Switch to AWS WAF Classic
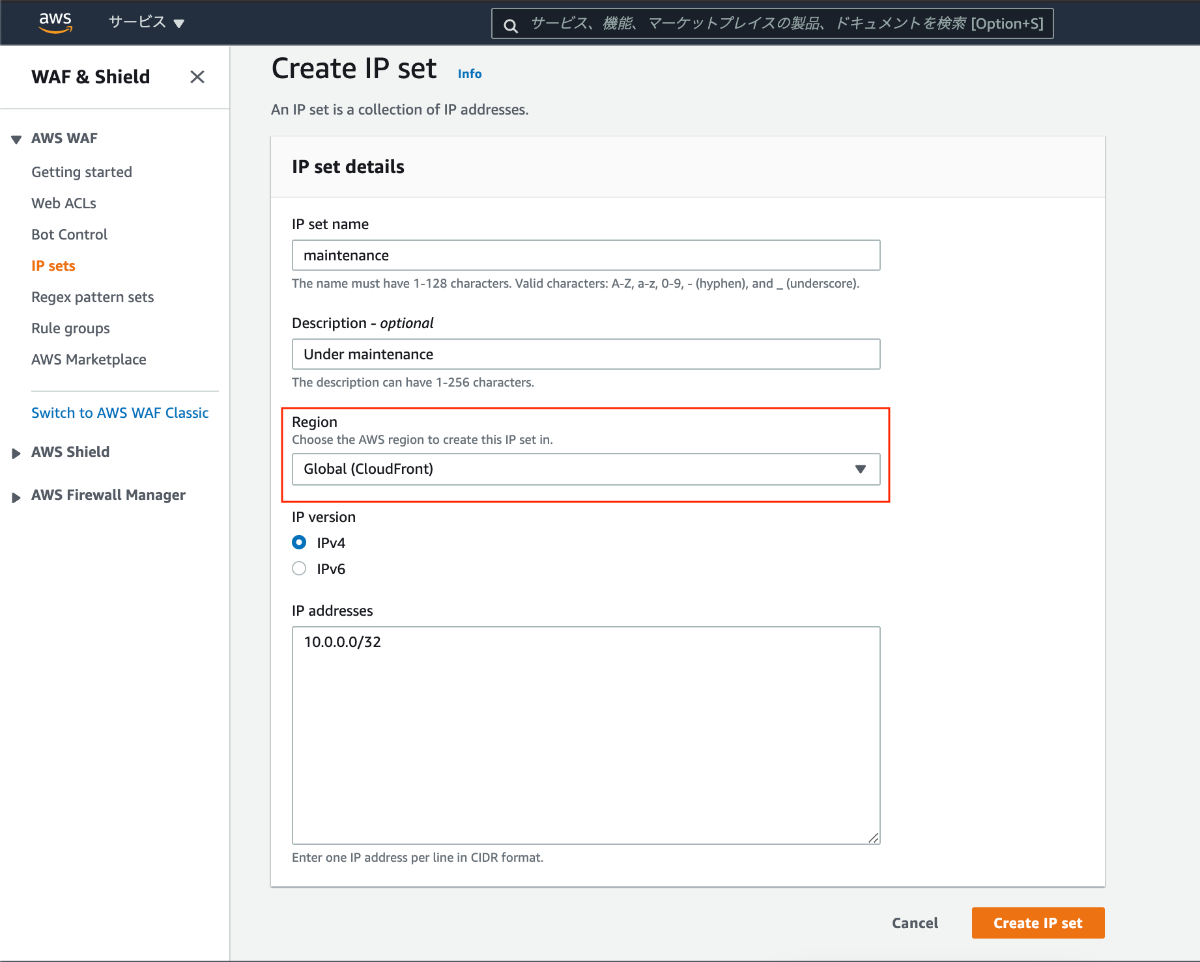The height and width of the screenshot is (962, 1200). coord(120,413)
